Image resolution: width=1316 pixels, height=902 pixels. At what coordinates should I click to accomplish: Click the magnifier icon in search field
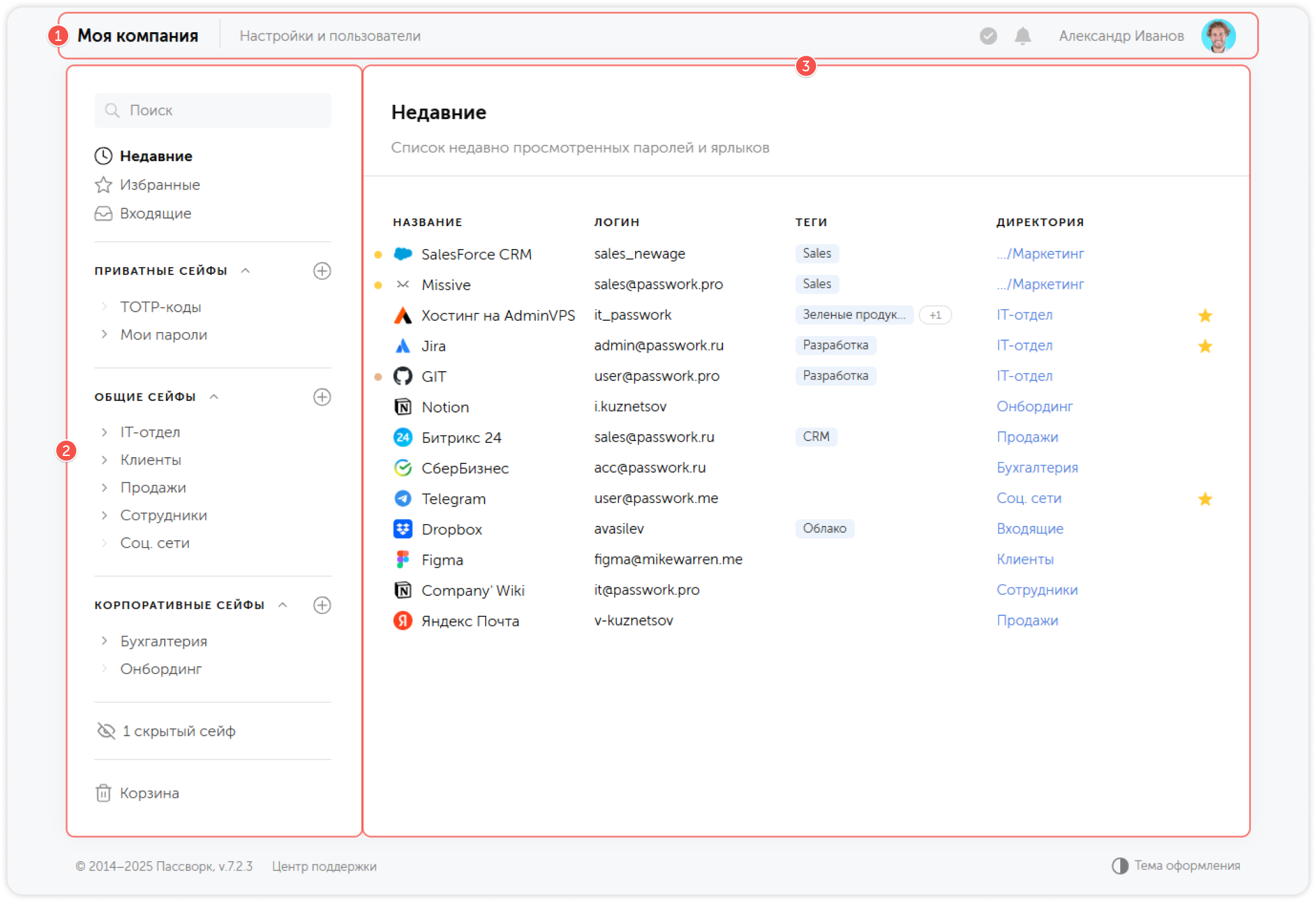click(112, 110)
